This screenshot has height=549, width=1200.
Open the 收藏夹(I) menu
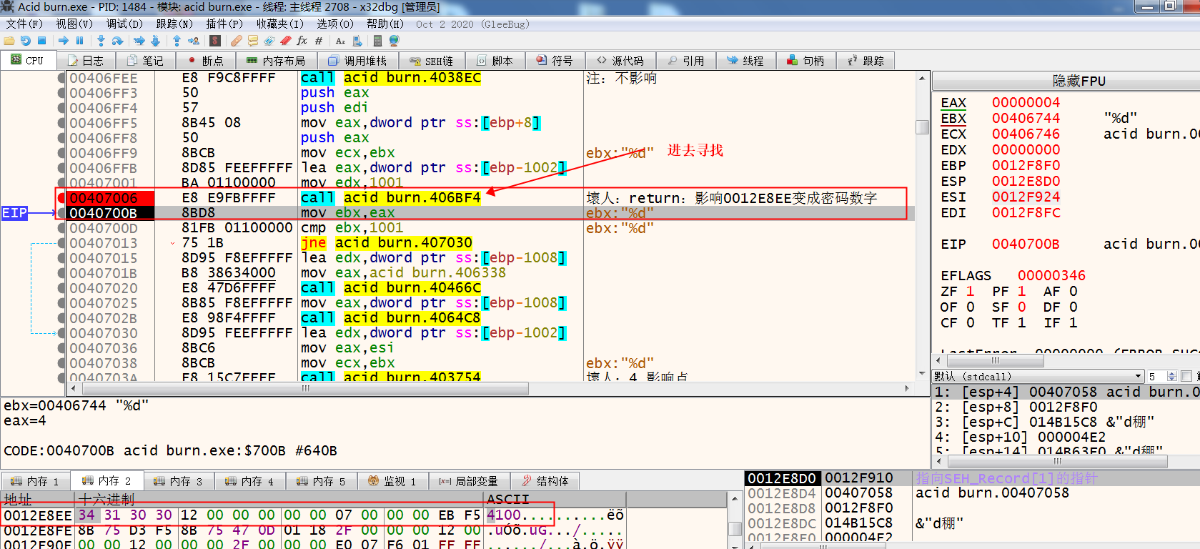click(x=281, y=23)
